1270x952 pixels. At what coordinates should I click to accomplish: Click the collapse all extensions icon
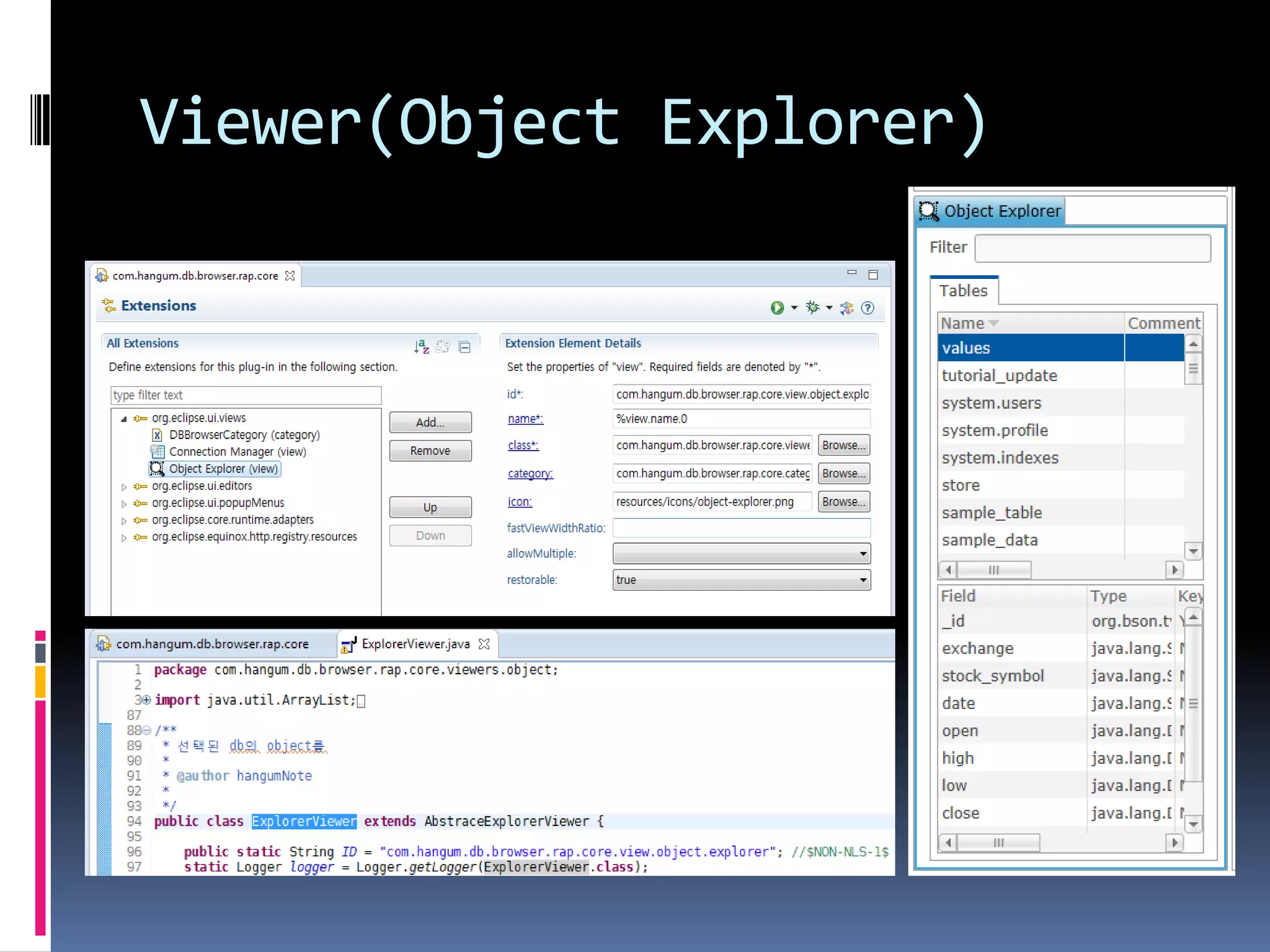[x=464, y=347]
